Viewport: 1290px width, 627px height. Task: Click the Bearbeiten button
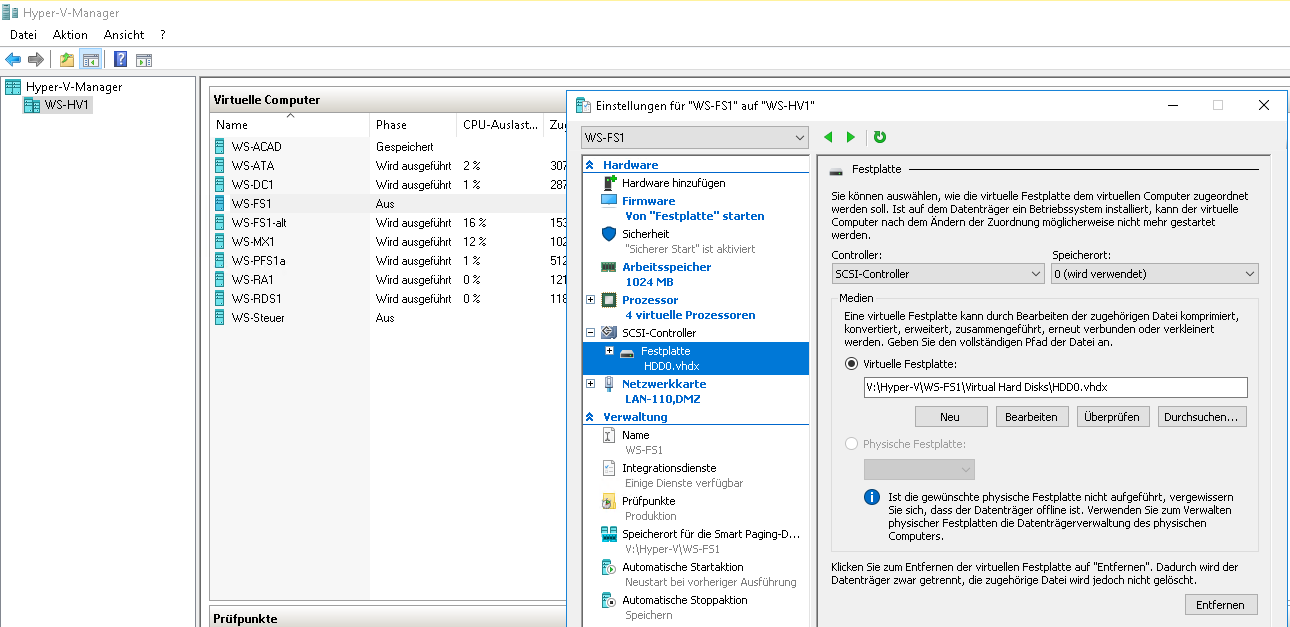click(x=1031, y=417)
